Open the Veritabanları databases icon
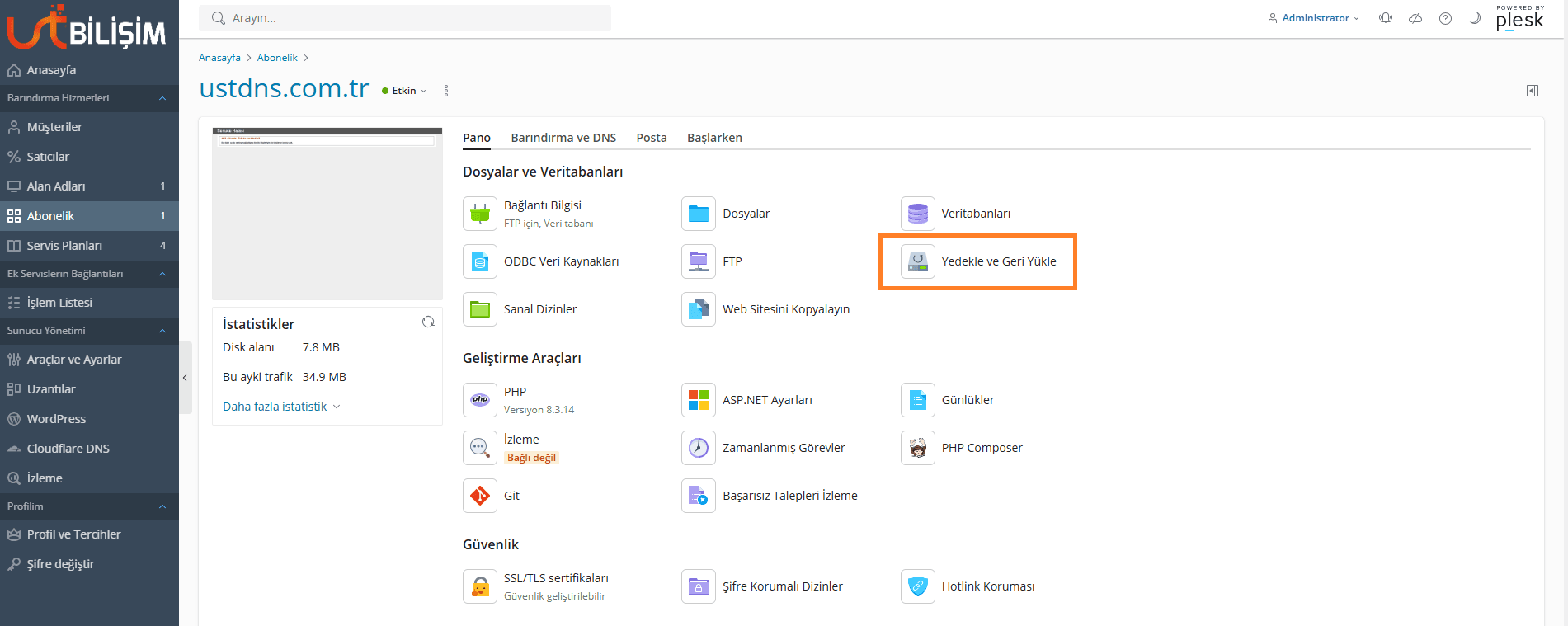 (918, 214)
